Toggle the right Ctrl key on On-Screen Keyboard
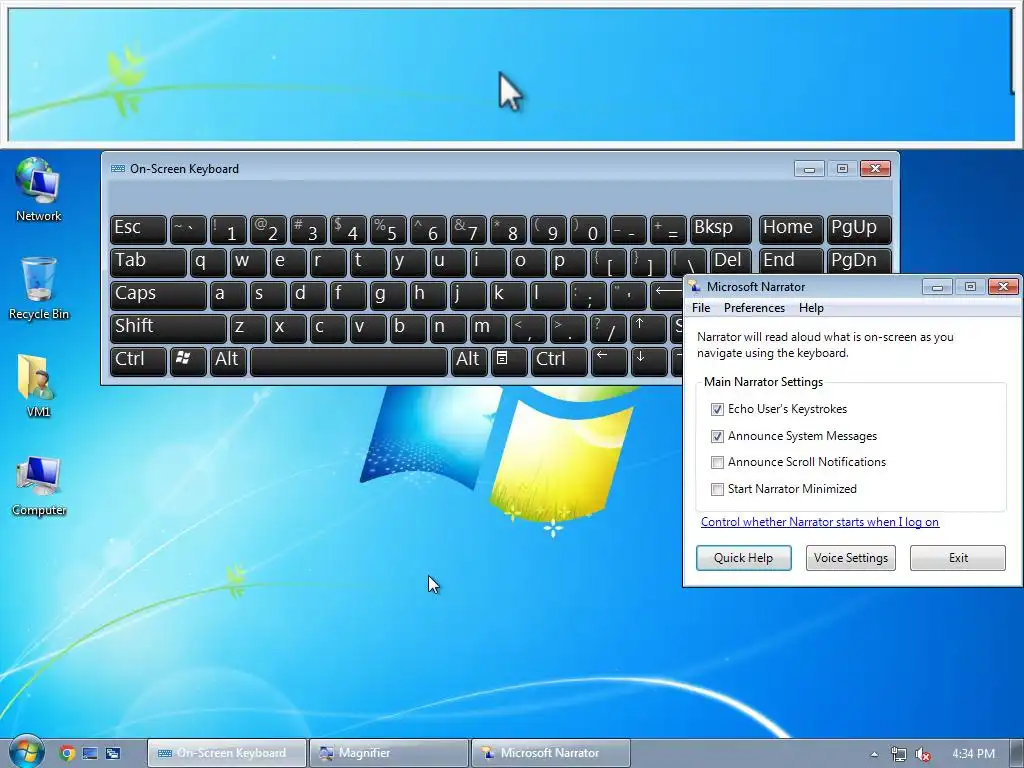Viewport: 1024px width, 768px height. pos(560,360)
